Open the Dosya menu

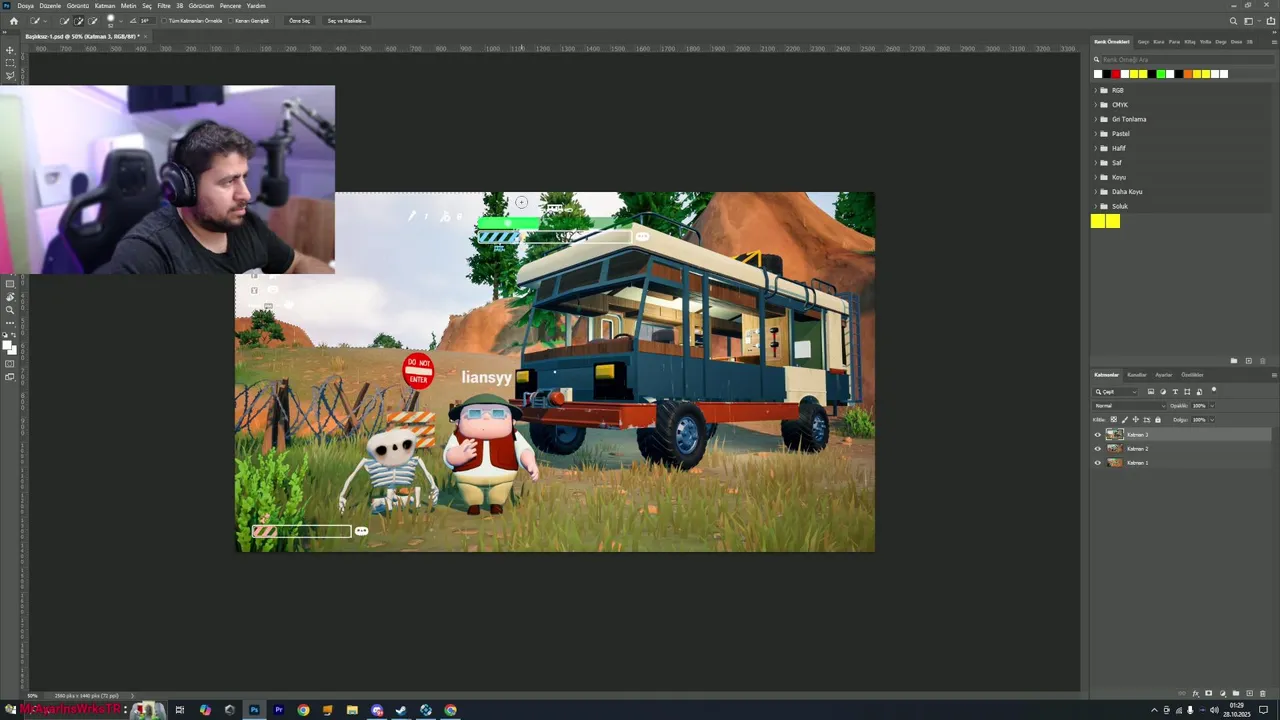click(25, 6)
